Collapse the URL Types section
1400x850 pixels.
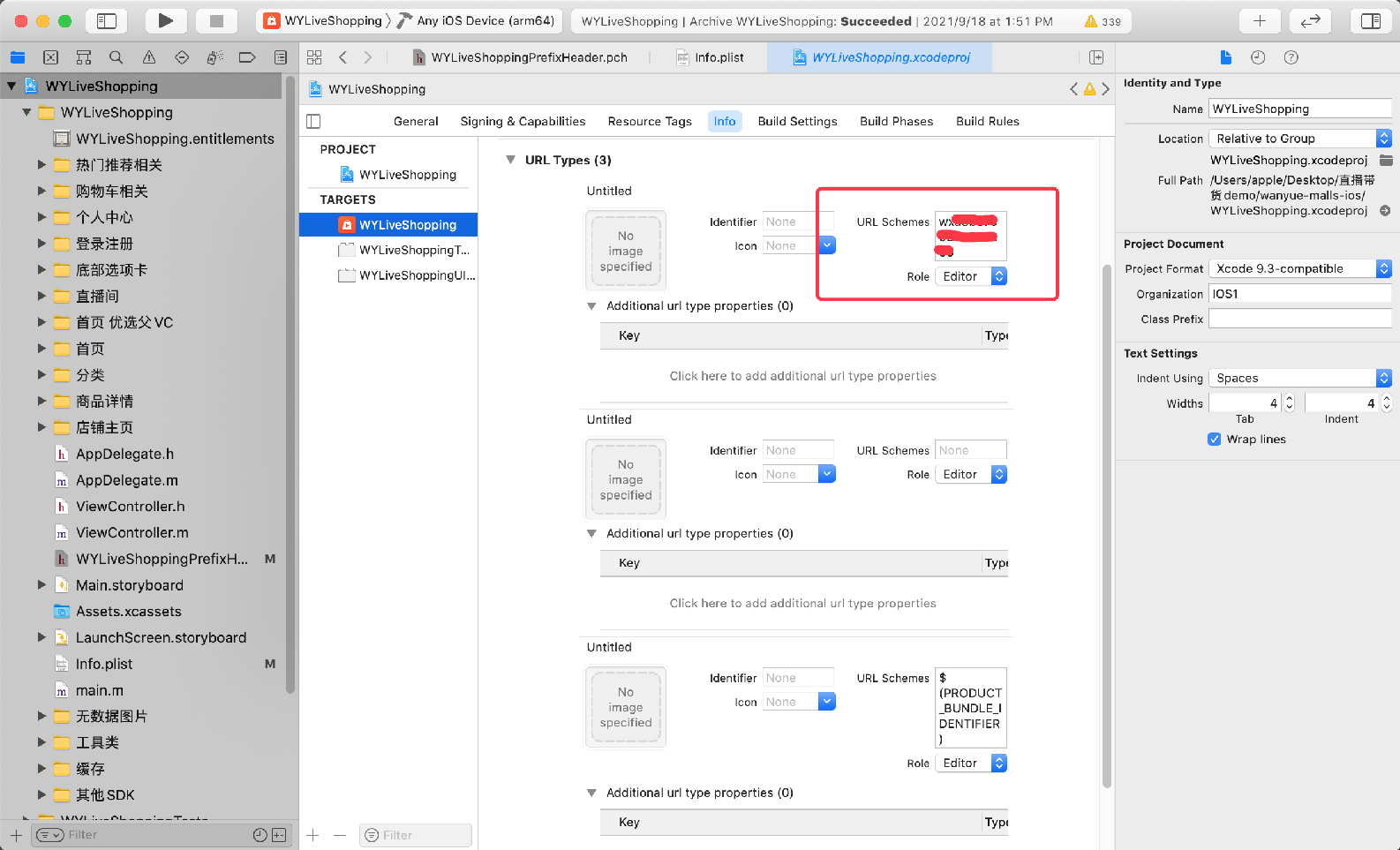click(x=510, y=160)
